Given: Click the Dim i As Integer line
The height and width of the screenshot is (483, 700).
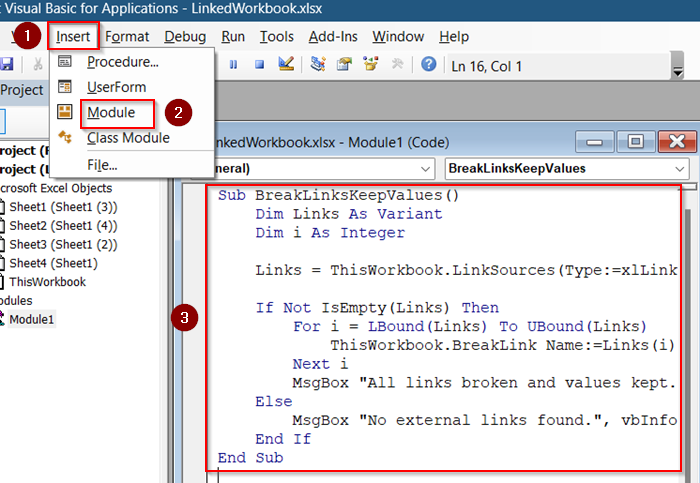Looking at the screenshot, I should point(330,233).
